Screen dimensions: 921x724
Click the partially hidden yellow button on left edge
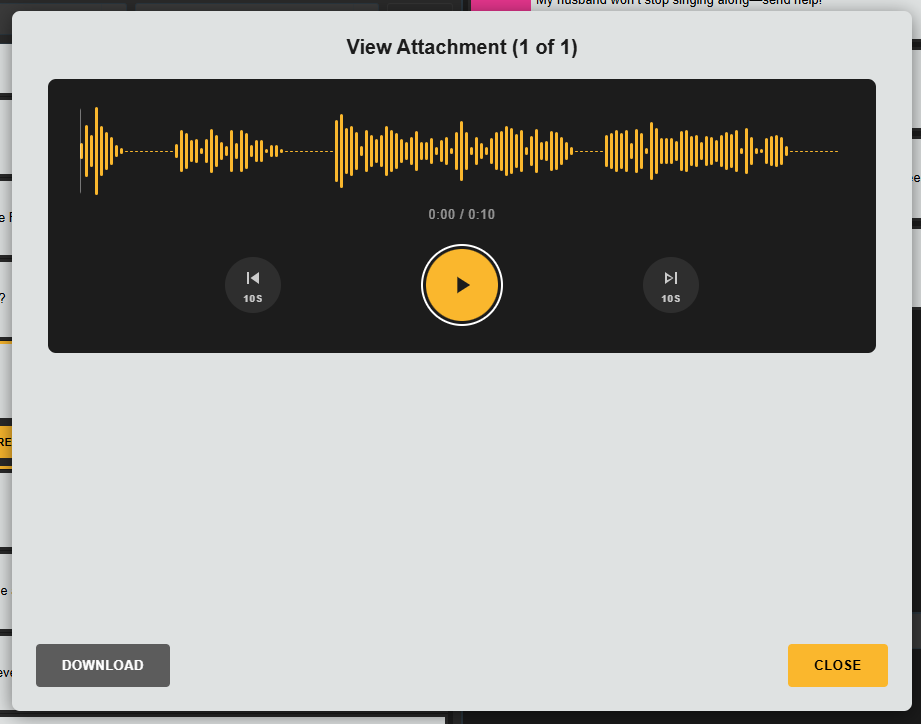click(x=5, y=441)
